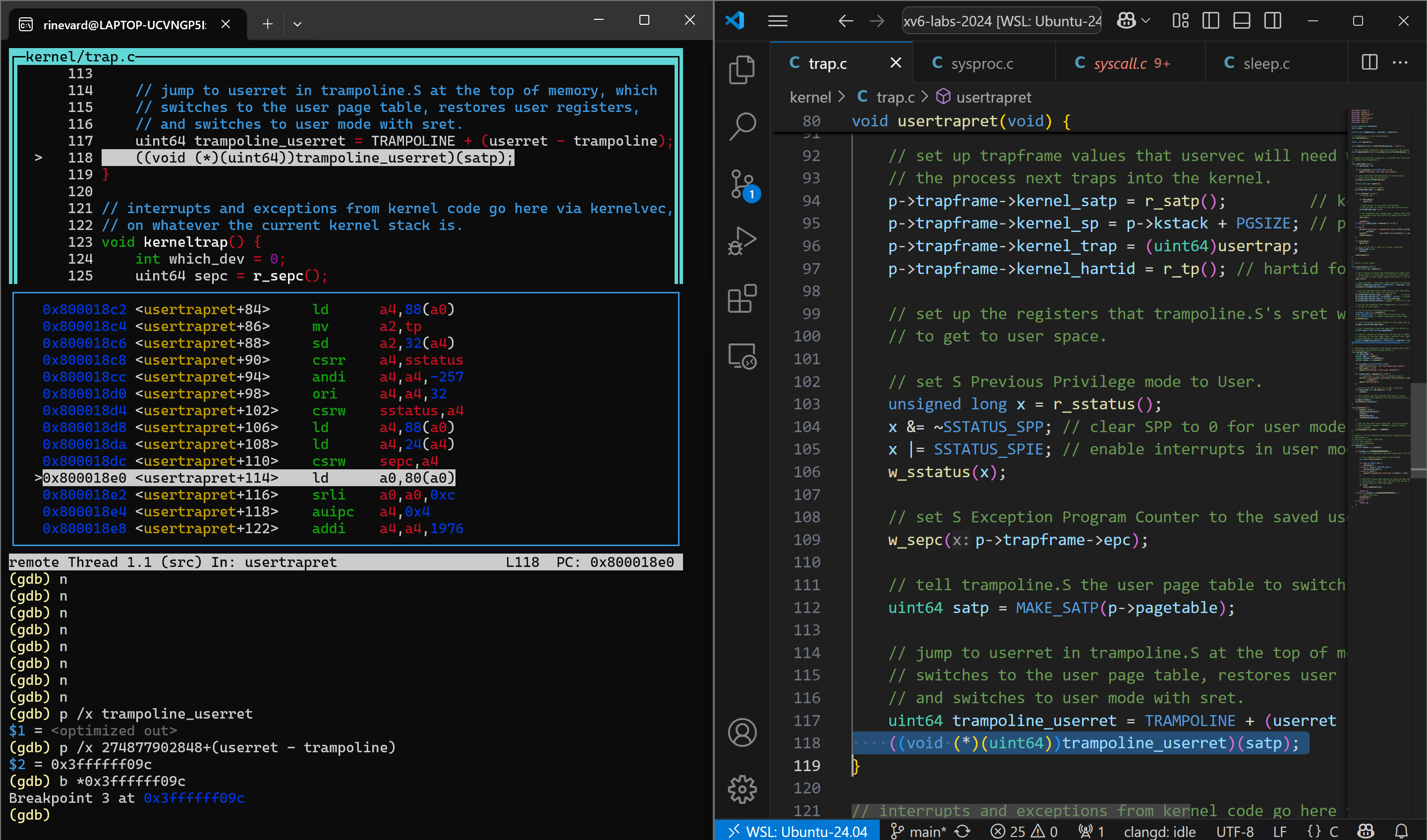Open the terminal new-tab dropdown arrow

(297, 24)
